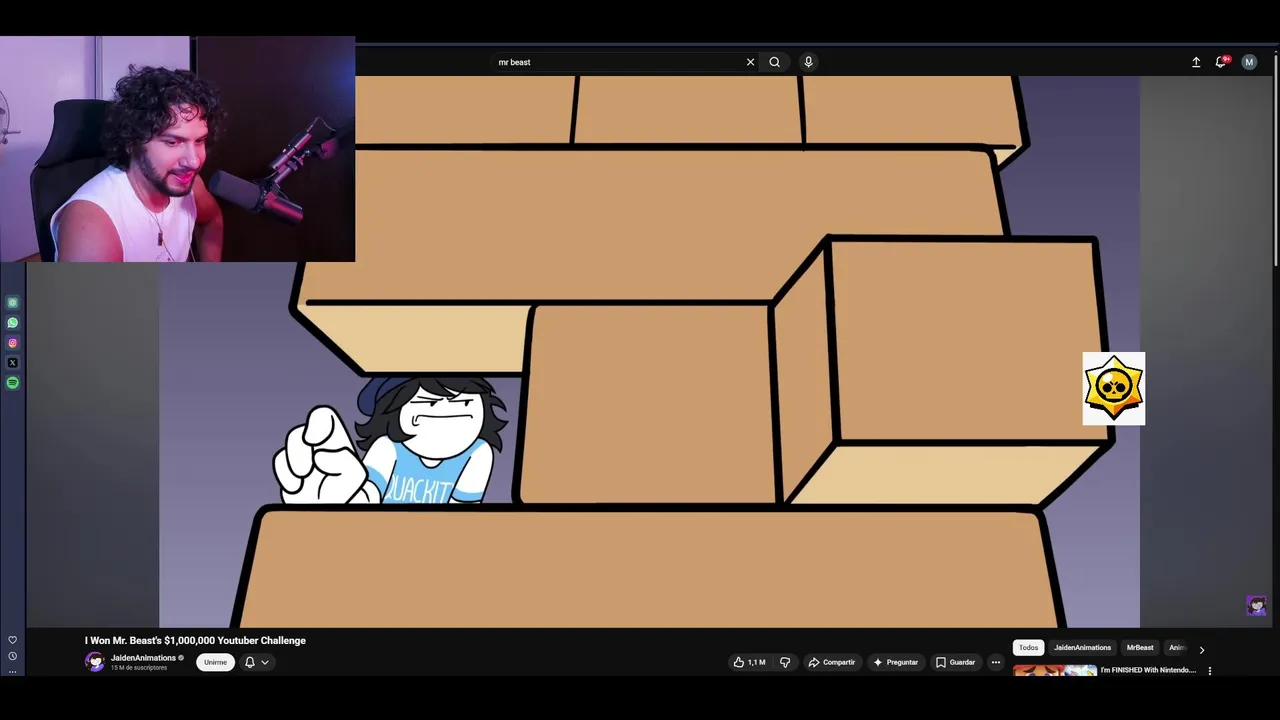
Task: Expand subscription notification bell dropdown
Action: [257, 662]
